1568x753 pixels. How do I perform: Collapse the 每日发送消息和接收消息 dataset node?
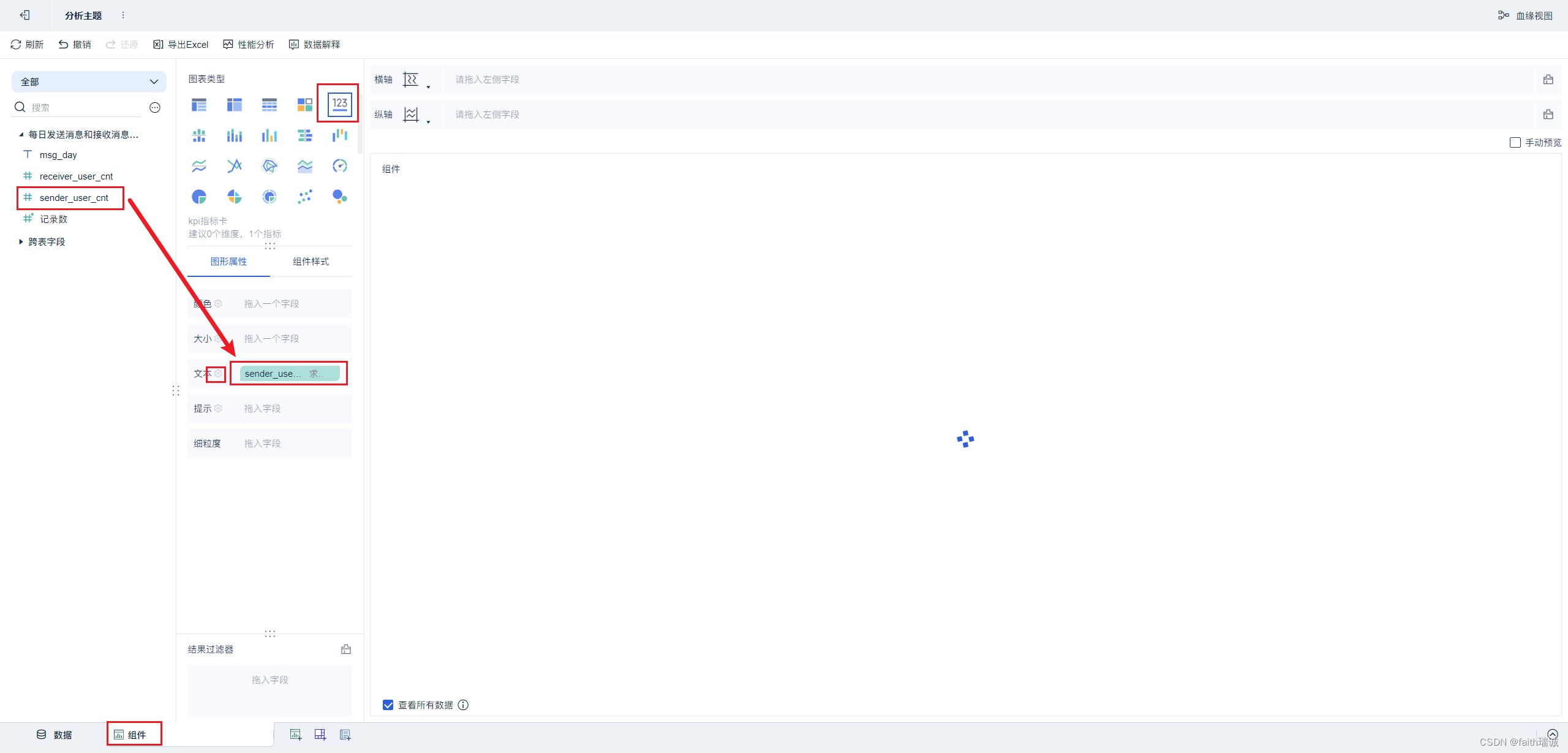pyautogui.click(x=21, y=135)
